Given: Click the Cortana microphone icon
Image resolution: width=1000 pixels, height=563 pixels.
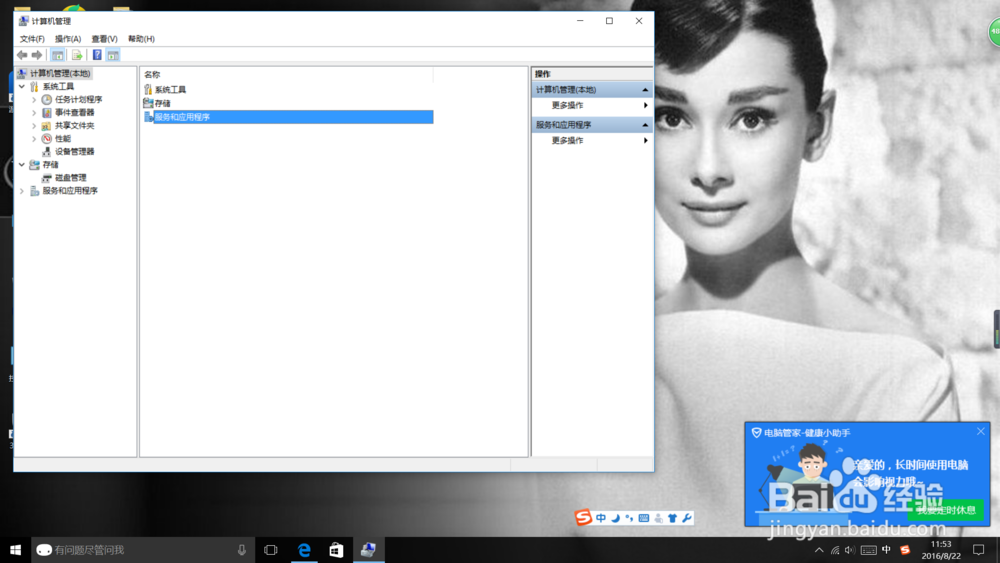Looking at the screenshot, I should pos(242,550).
